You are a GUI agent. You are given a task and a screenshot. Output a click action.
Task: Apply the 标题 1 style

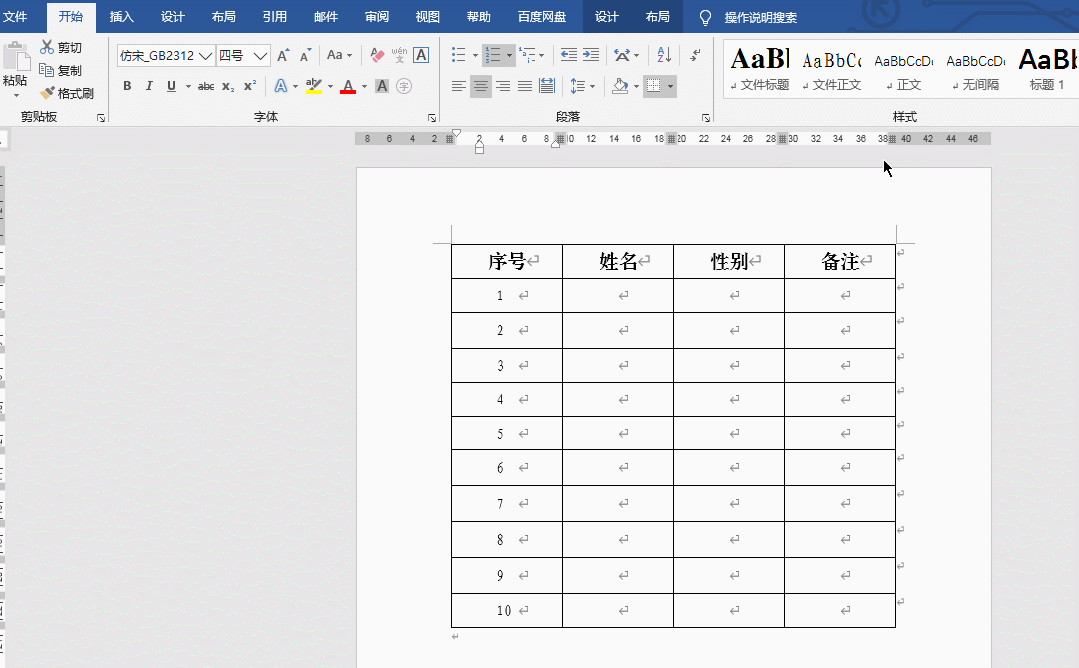(x=1047, y=69)
